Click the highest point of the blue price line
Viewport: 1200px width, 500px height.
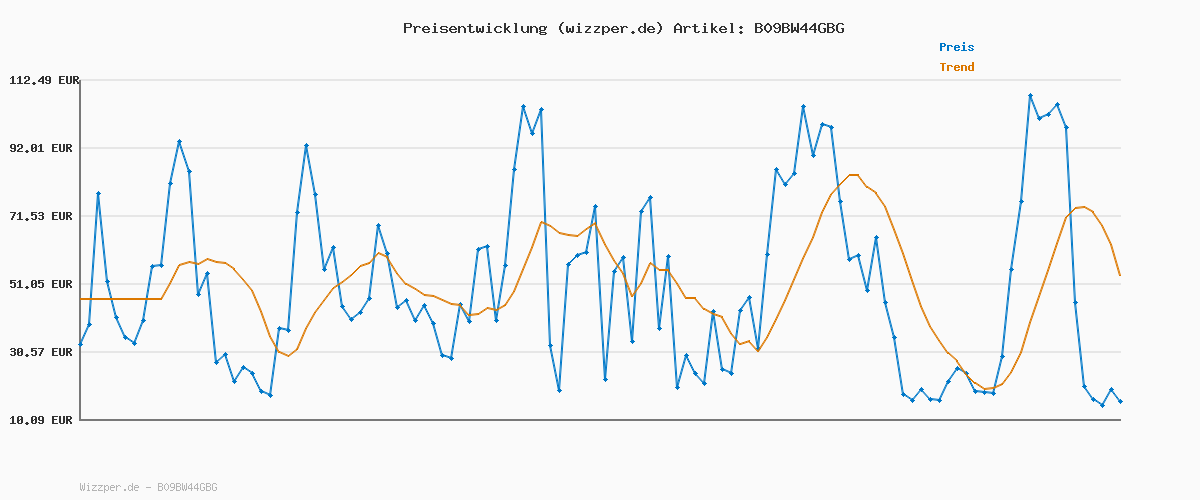coord(1030,96)
